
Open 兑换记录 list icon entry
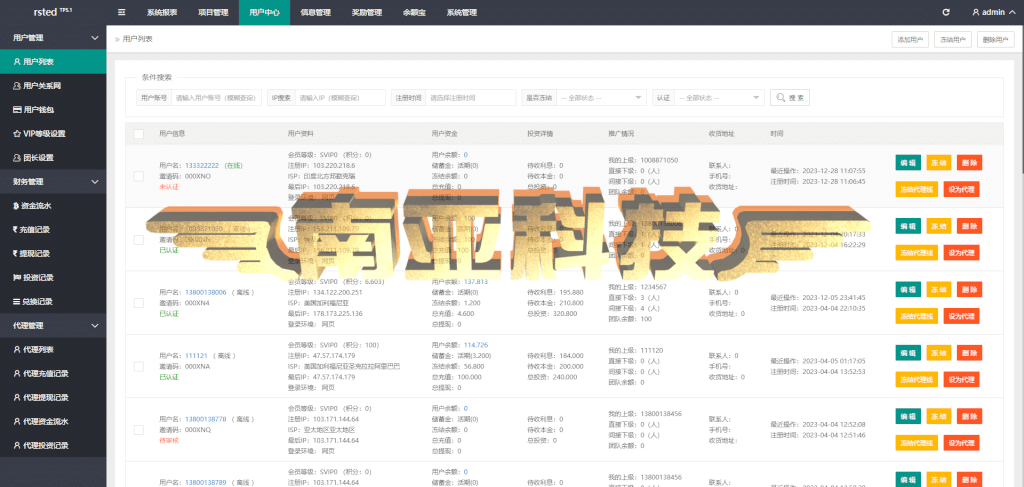tap(17, 302)
